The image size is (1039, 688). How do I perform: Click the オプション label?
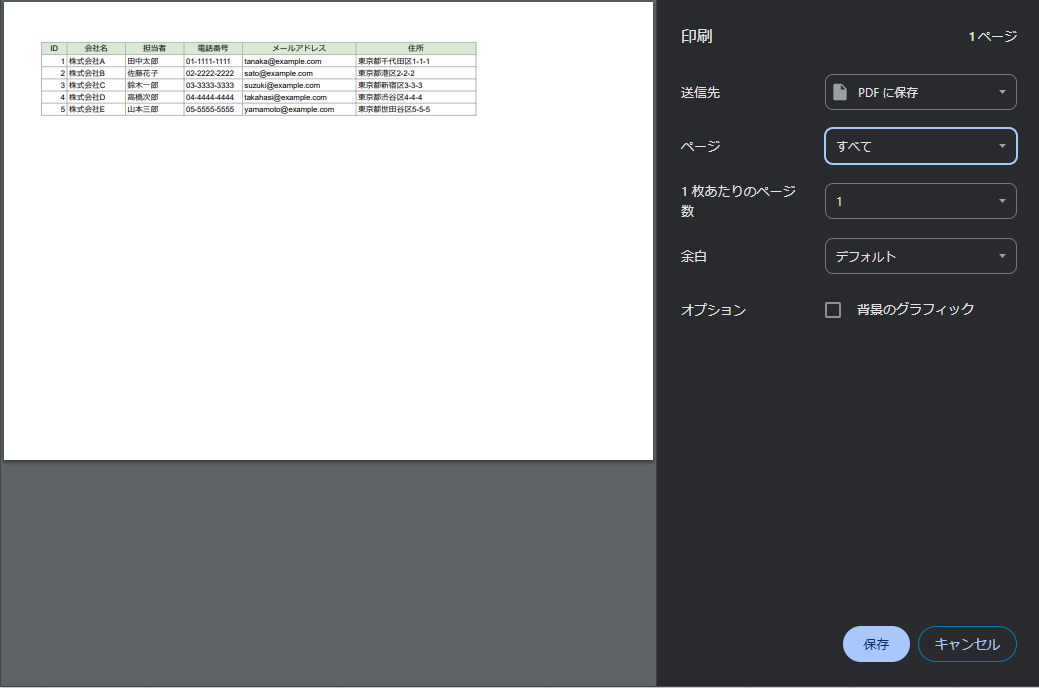pyautogui.click(x=714, y=310)
